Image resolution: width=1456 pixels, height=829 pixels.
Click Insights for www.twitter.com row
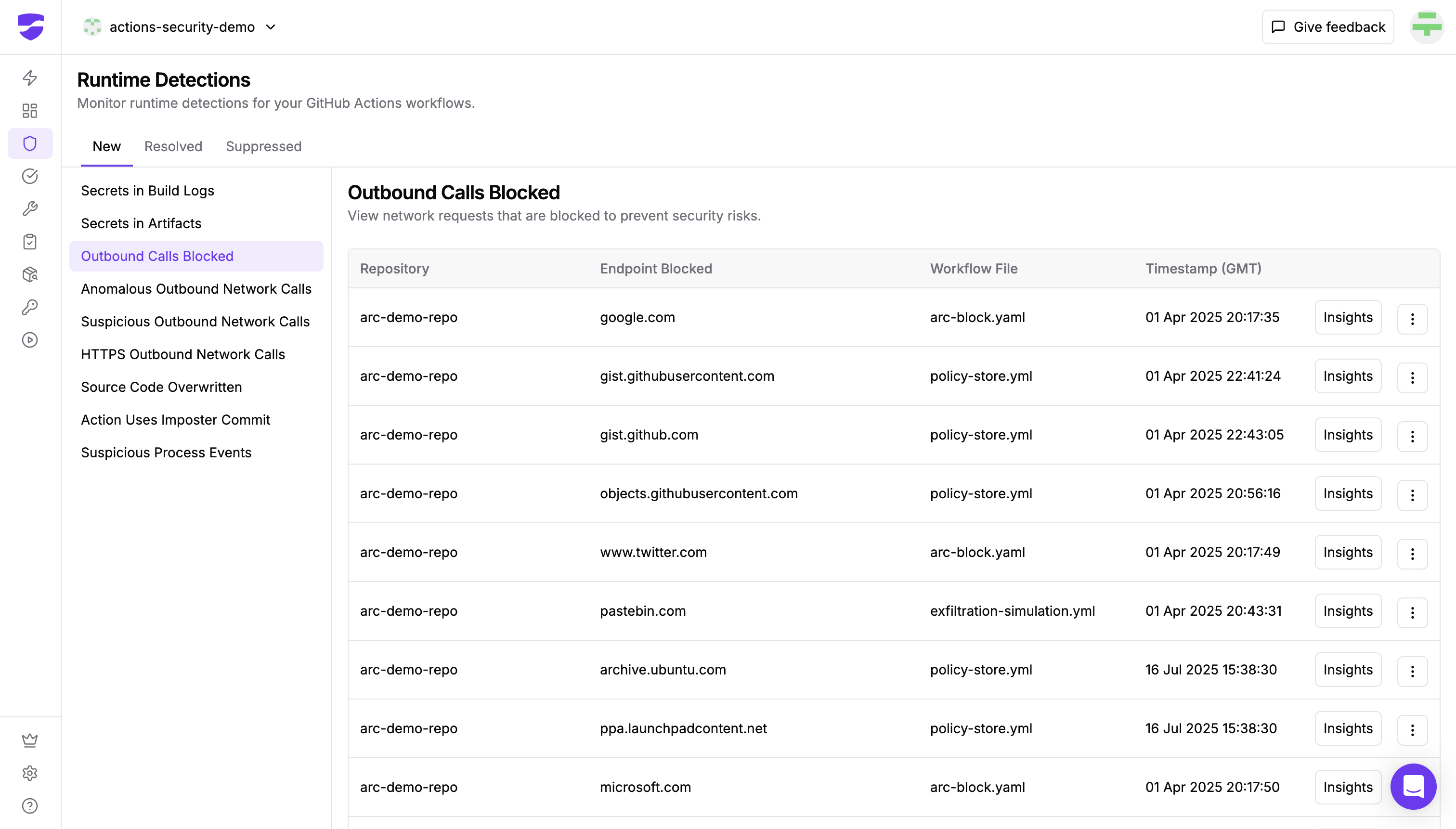[1347, 552]
